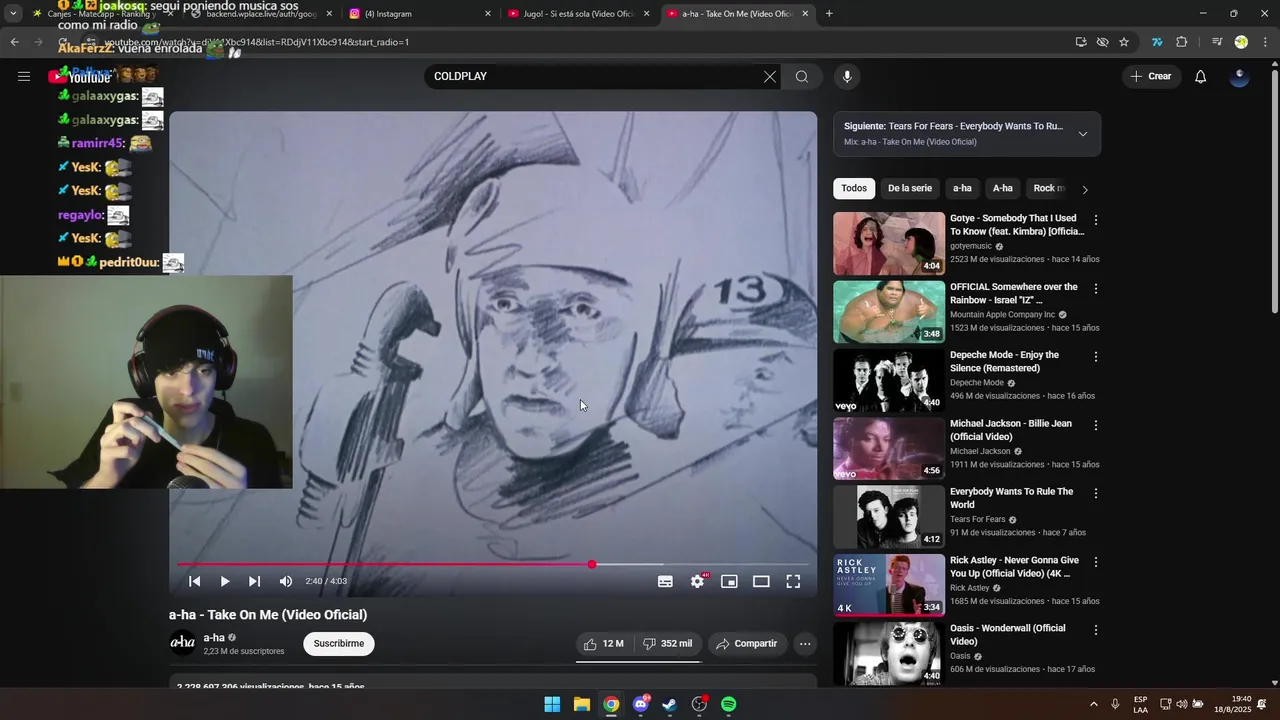Open player settings gear
The width and height of the screenshot is (1280, 720).
[x=698, y=581]
